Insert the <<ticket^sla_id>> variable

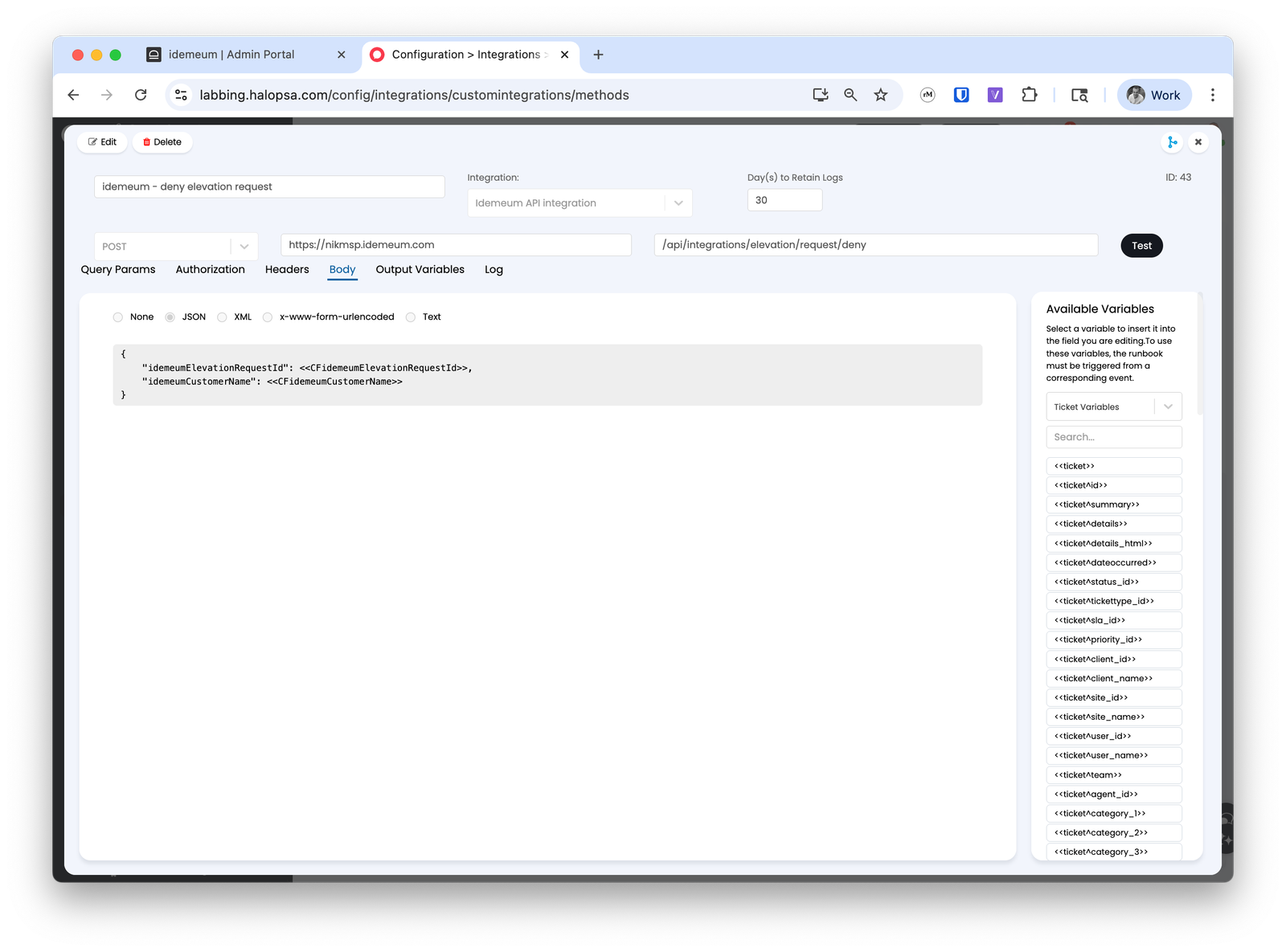[x=1114, y=620]
